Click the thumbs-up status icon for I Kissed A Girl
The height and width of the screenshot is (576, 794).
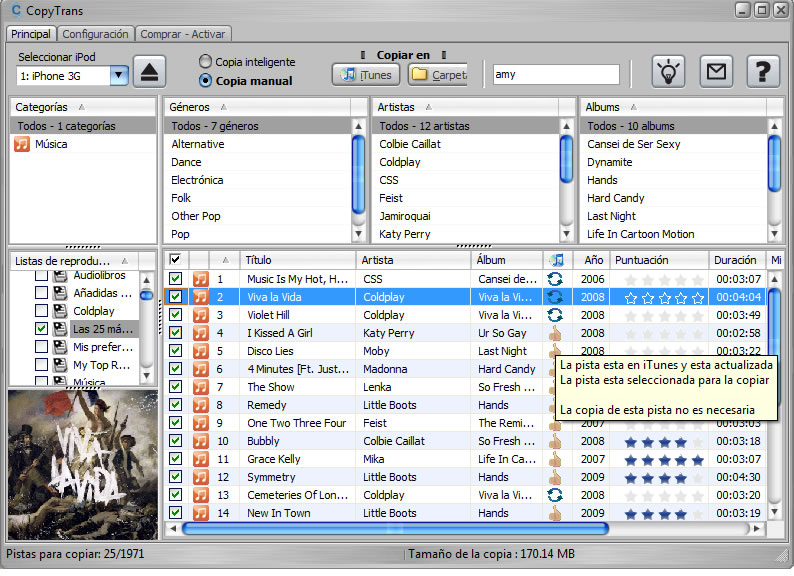point(555,333)
